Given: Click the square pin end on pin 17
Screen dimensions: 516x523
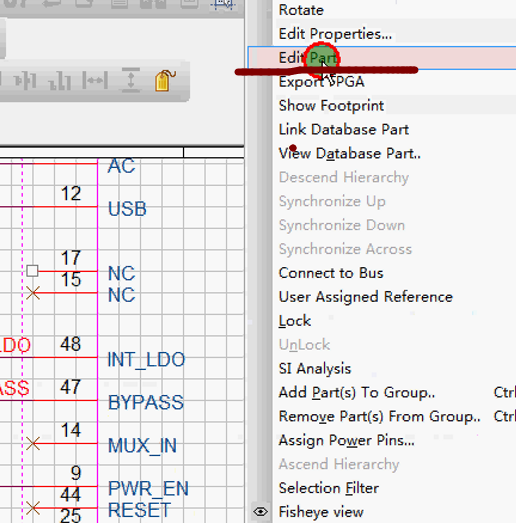Looking at the screenshot, I should (x=32, y=271).
